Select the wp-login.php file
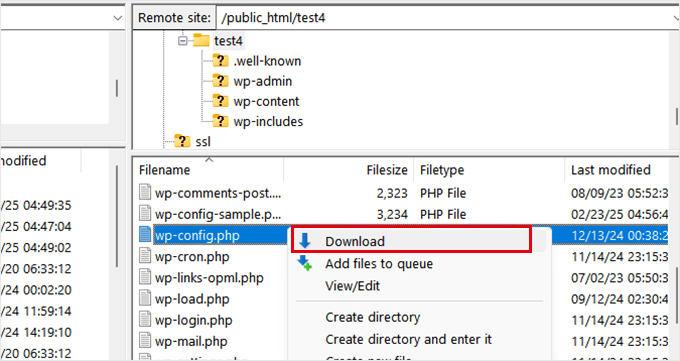680x361 pixels. (x=194, y=321)
